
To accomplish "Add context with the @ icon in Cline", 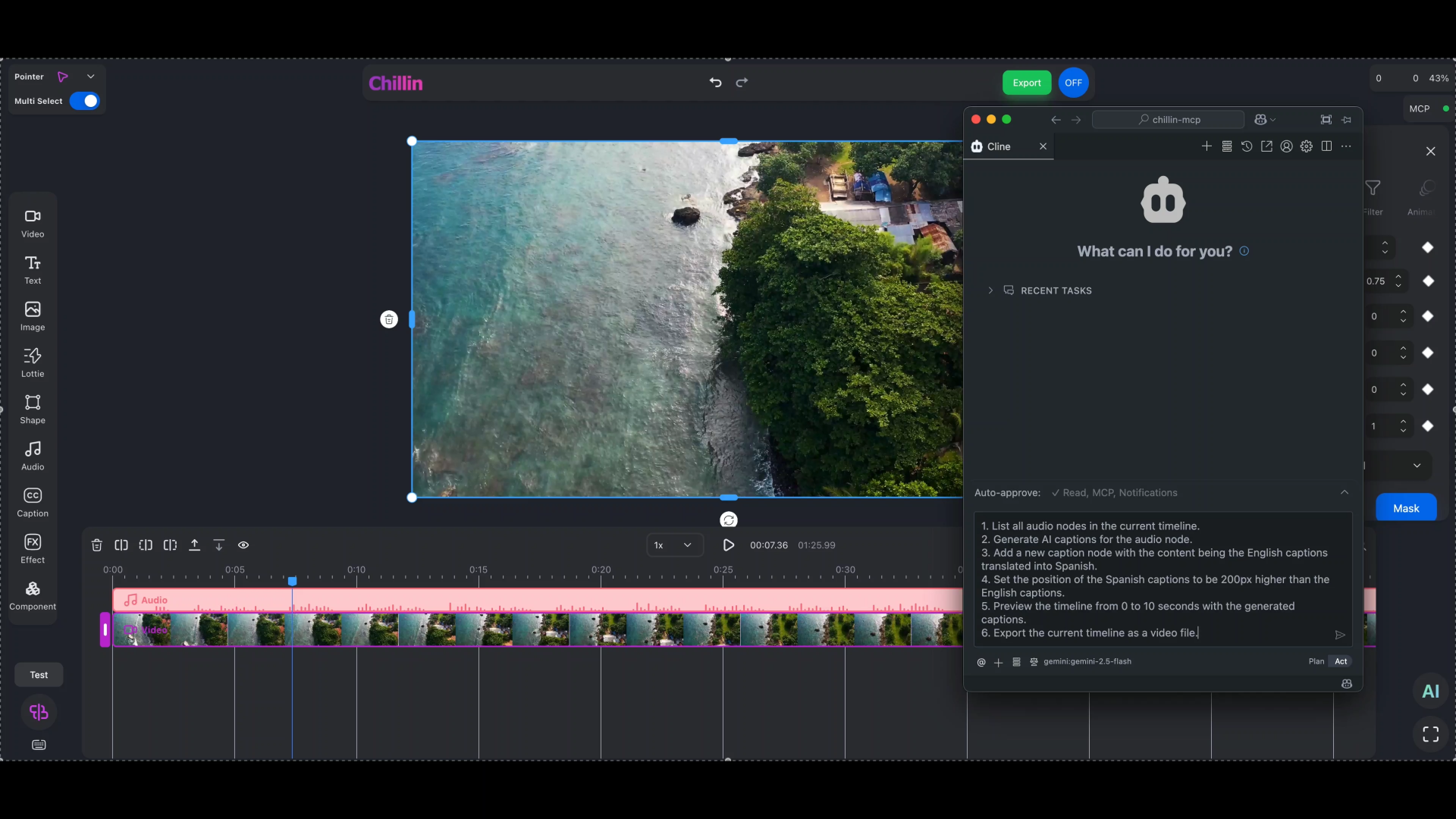I will click(x=981, y=662).
